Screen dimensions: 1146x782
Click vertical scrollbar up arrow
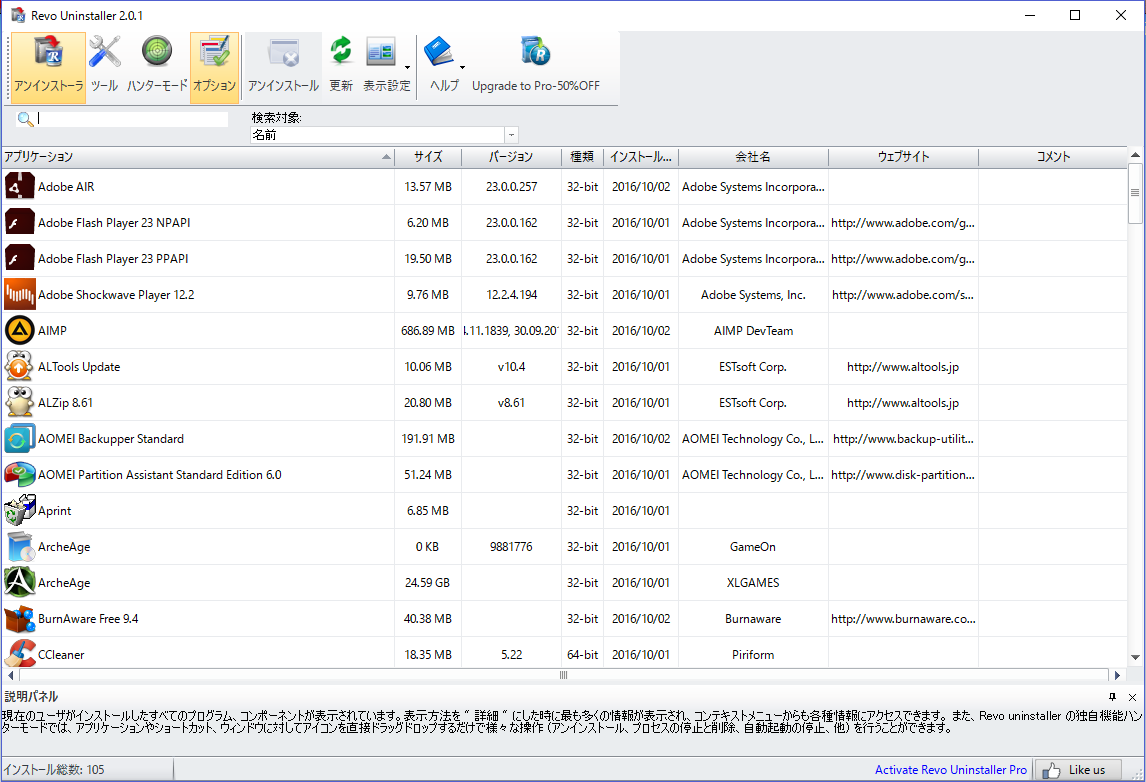(1135, 155)
